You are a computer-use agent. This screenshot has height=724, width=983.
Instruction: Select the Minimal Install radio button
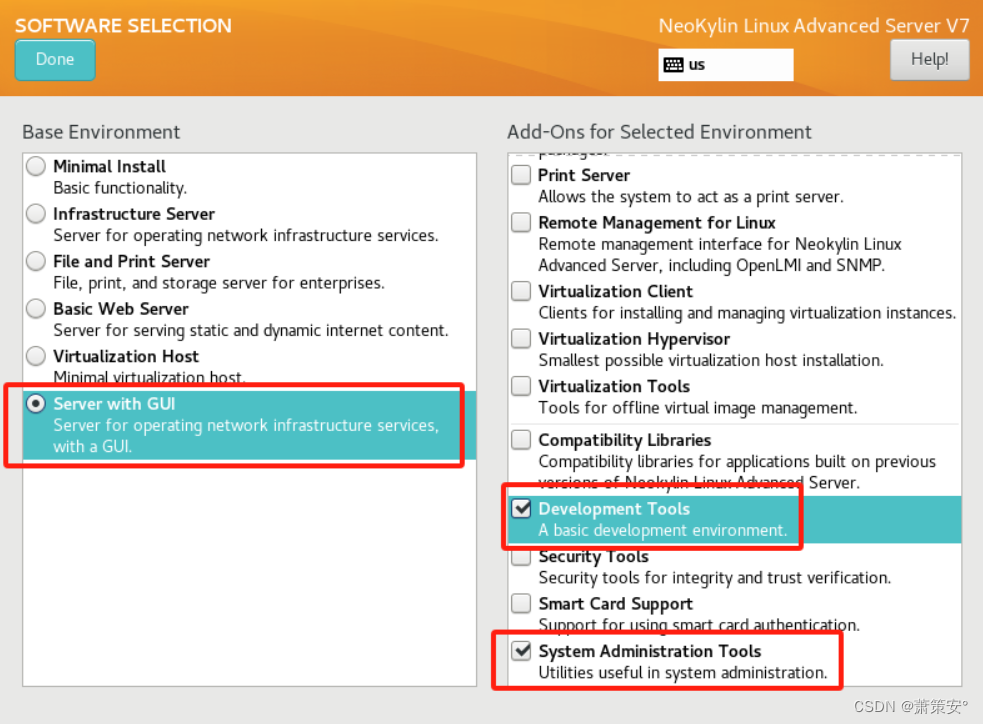[36, 166]
